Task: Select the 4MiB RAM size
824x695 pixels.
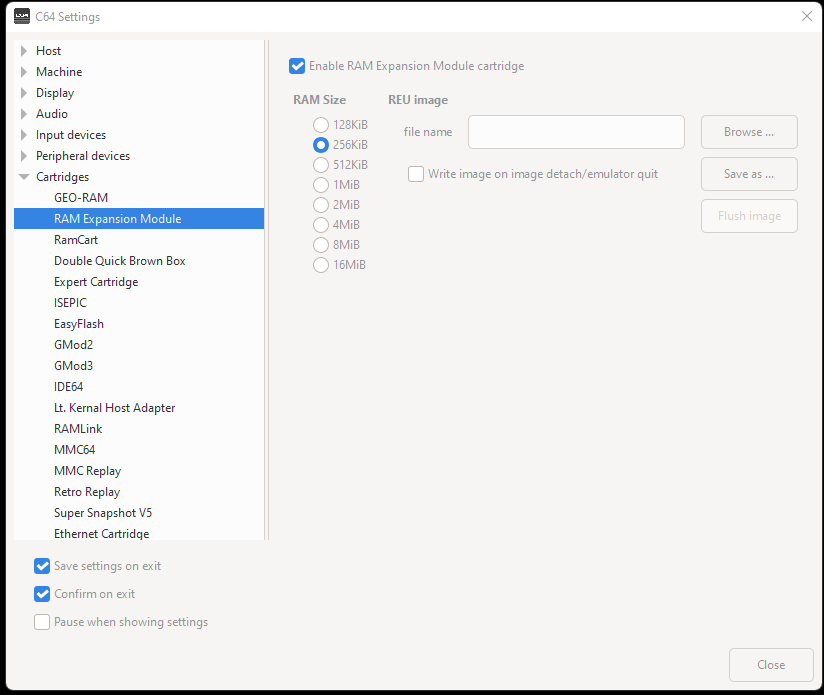Action: [321, 225]
